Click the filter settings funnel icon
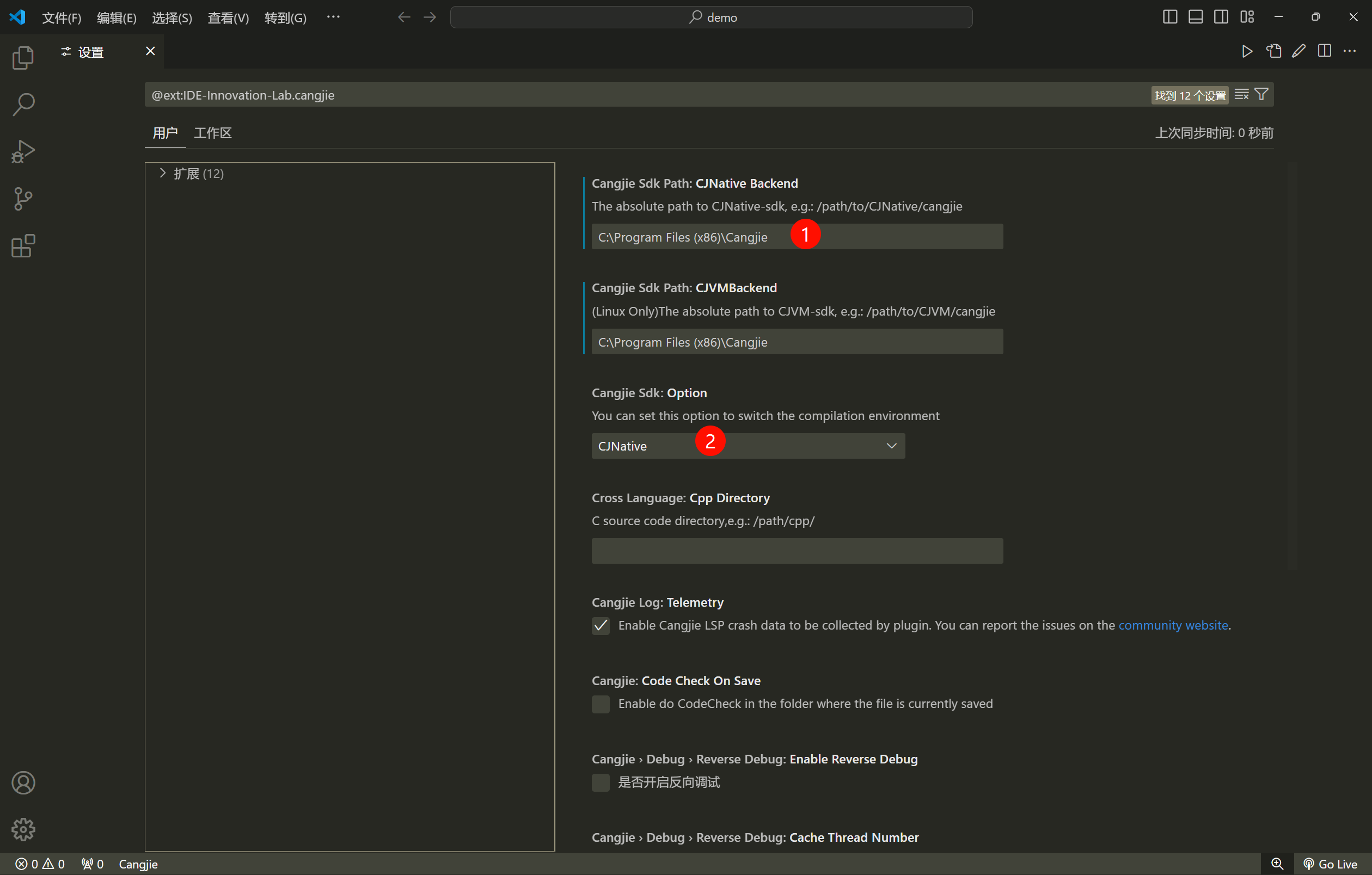The width and height of the screenshot is (1372, 875). click(1261, 95)
